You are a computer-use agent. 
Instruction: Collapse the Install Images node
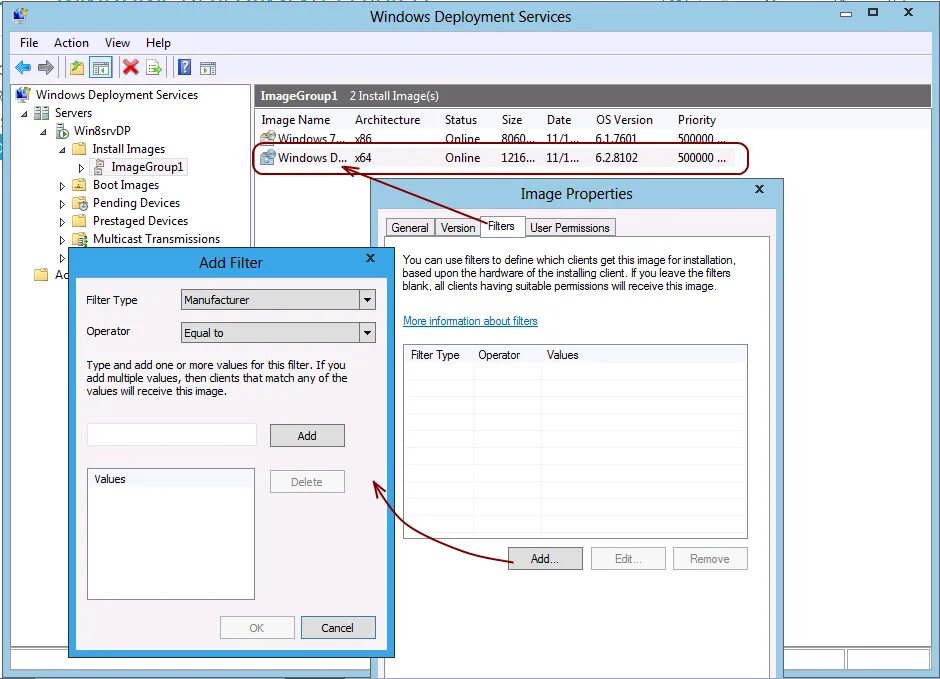pyautogui.click(x=62, y=149)
